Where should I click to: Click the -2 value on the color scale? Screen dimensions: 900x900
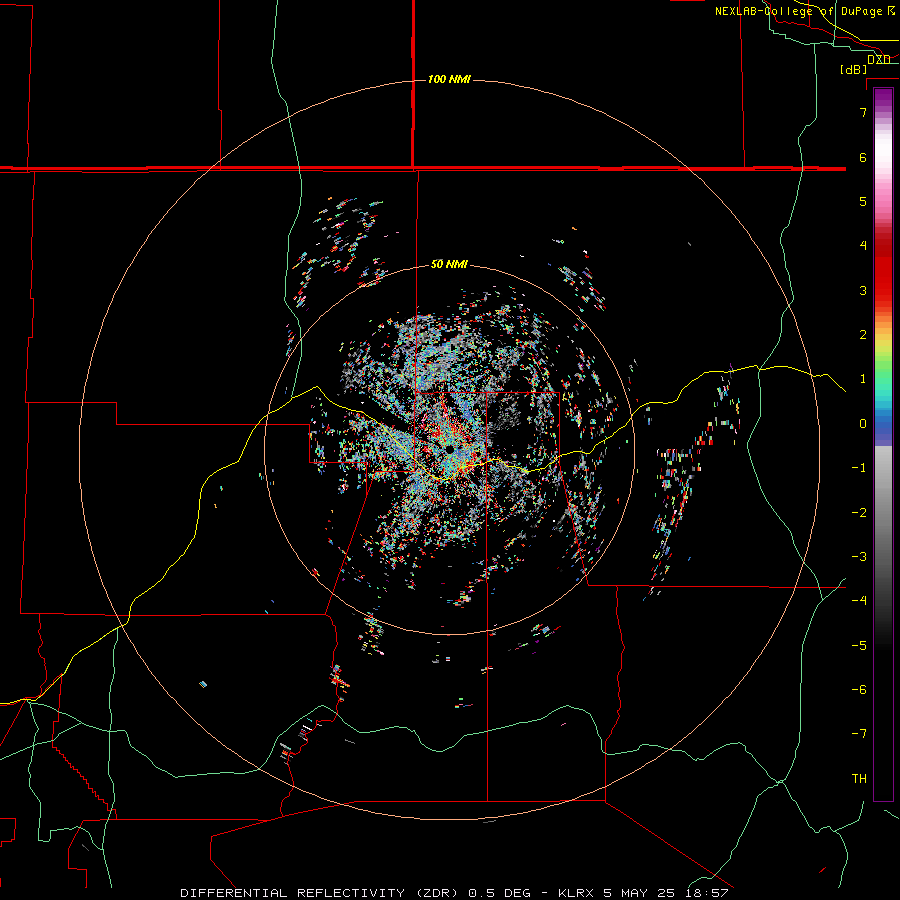[859, 513]
